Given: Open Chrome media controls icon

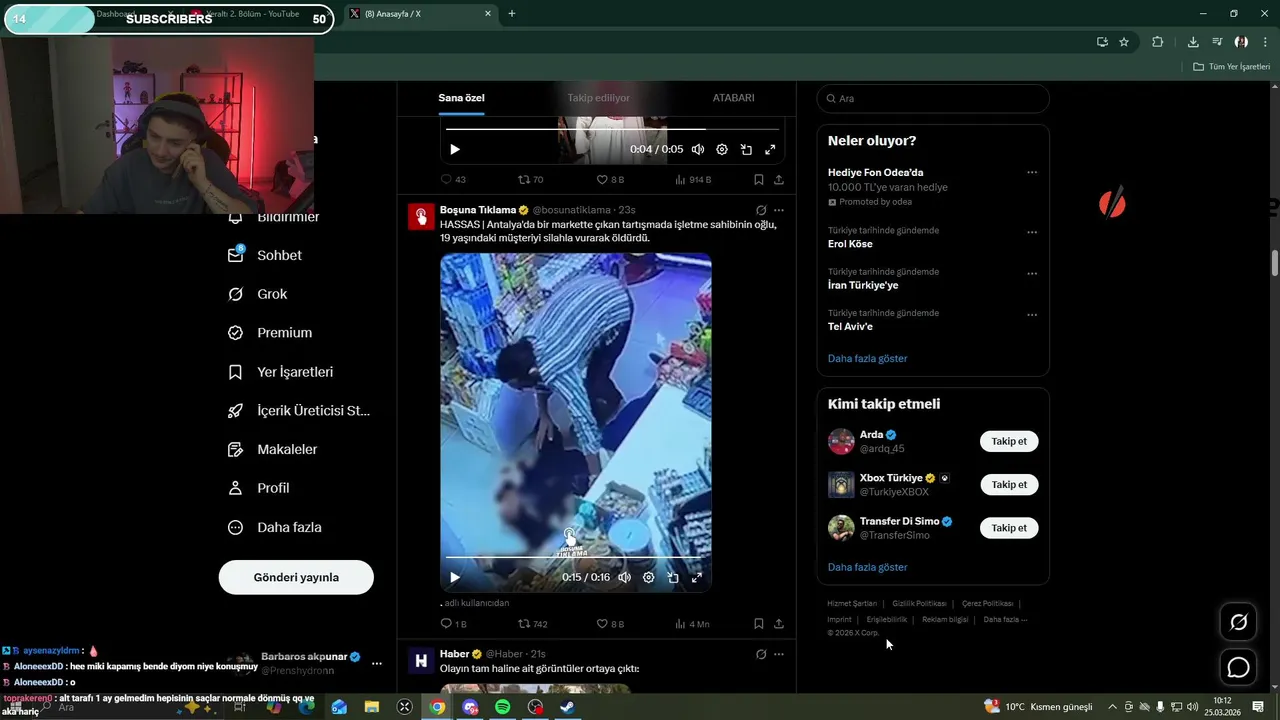Looking at the screenshot, I should pyautogui.click(x=1217, y=42).
